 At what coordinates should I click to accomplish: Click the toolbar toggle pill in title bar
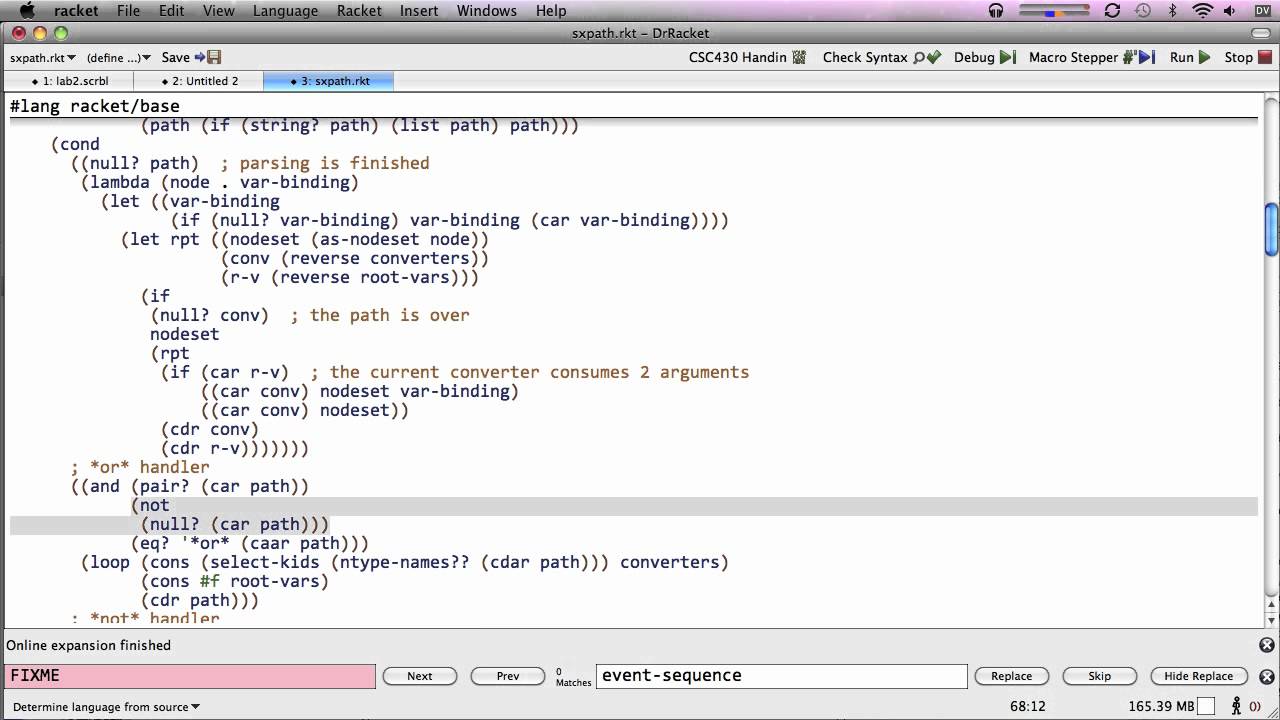pyautogui.click(x=1260, y=33)
